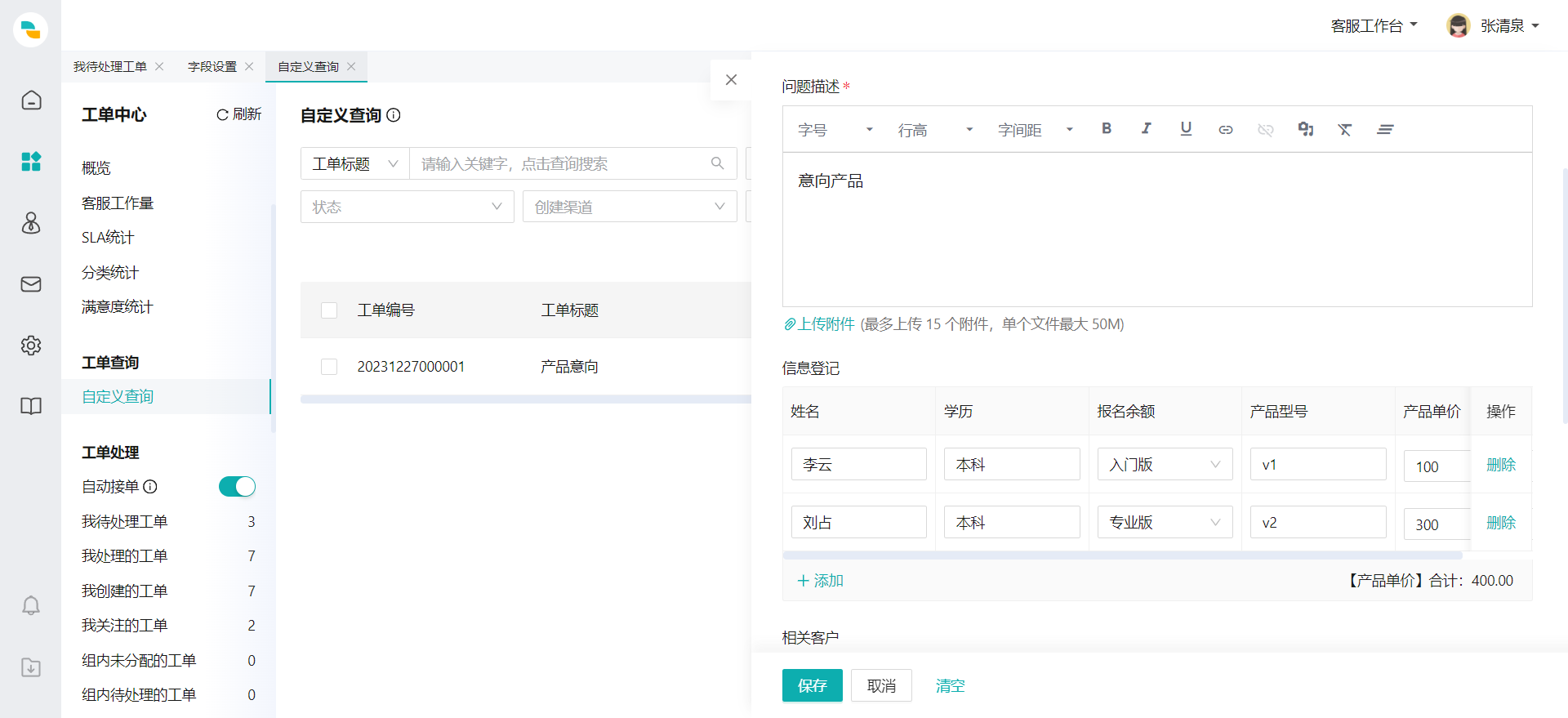Viewport: 1568px width, 718px height.
Task: Open the ticket center grid icon
Action: 31,161
